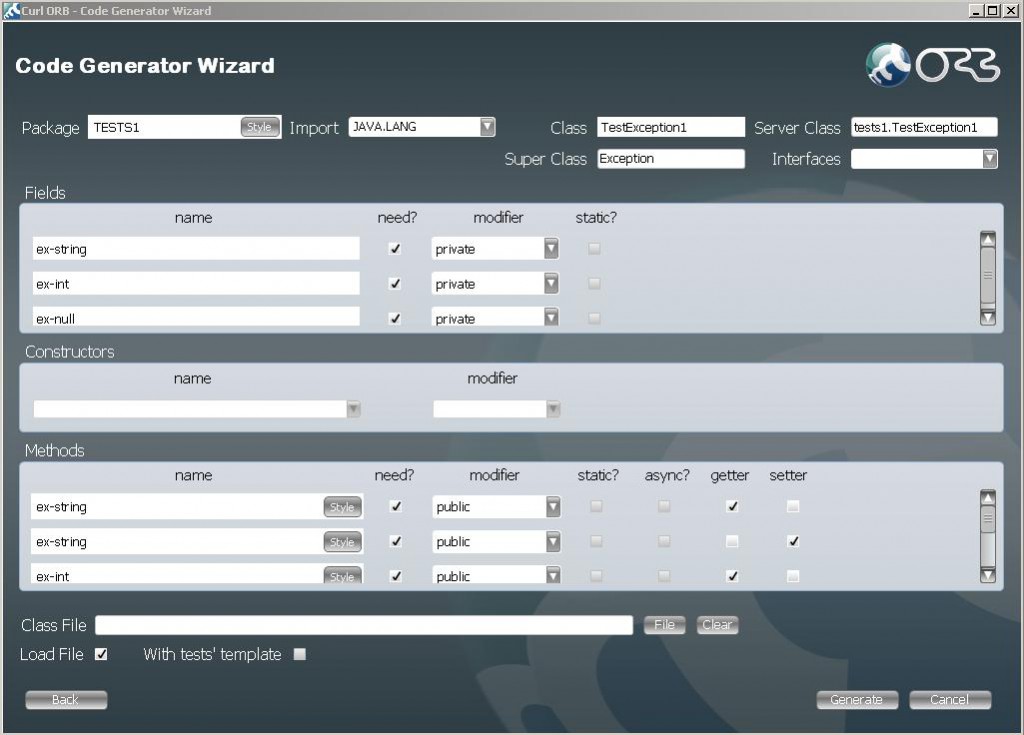This screenshot has height=735, width=1024.
Task: Open public modifier dropdown for ex-int method
Action: coord(553,576)
